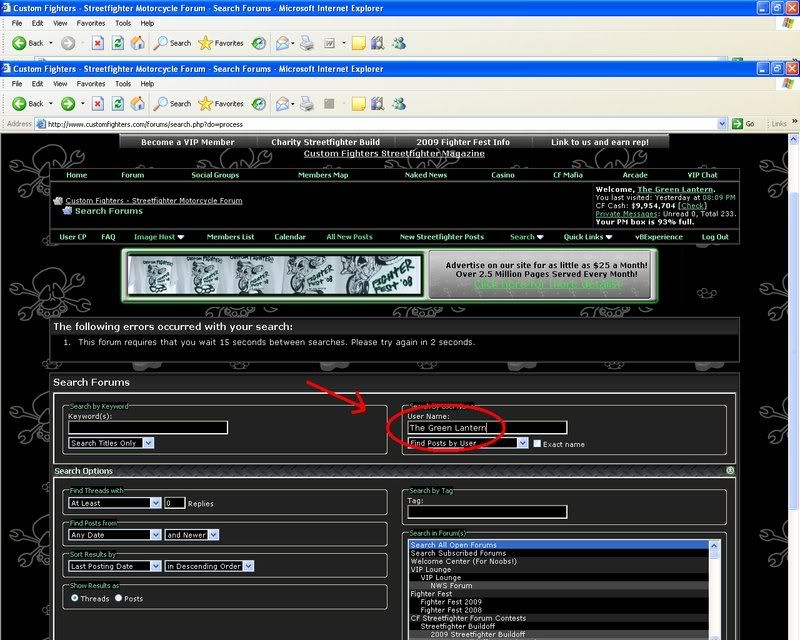Screen dimensions: 800x640
Task: Open the Tools menu in the background window
Action: pyautogui.click(x=123, y=23)
